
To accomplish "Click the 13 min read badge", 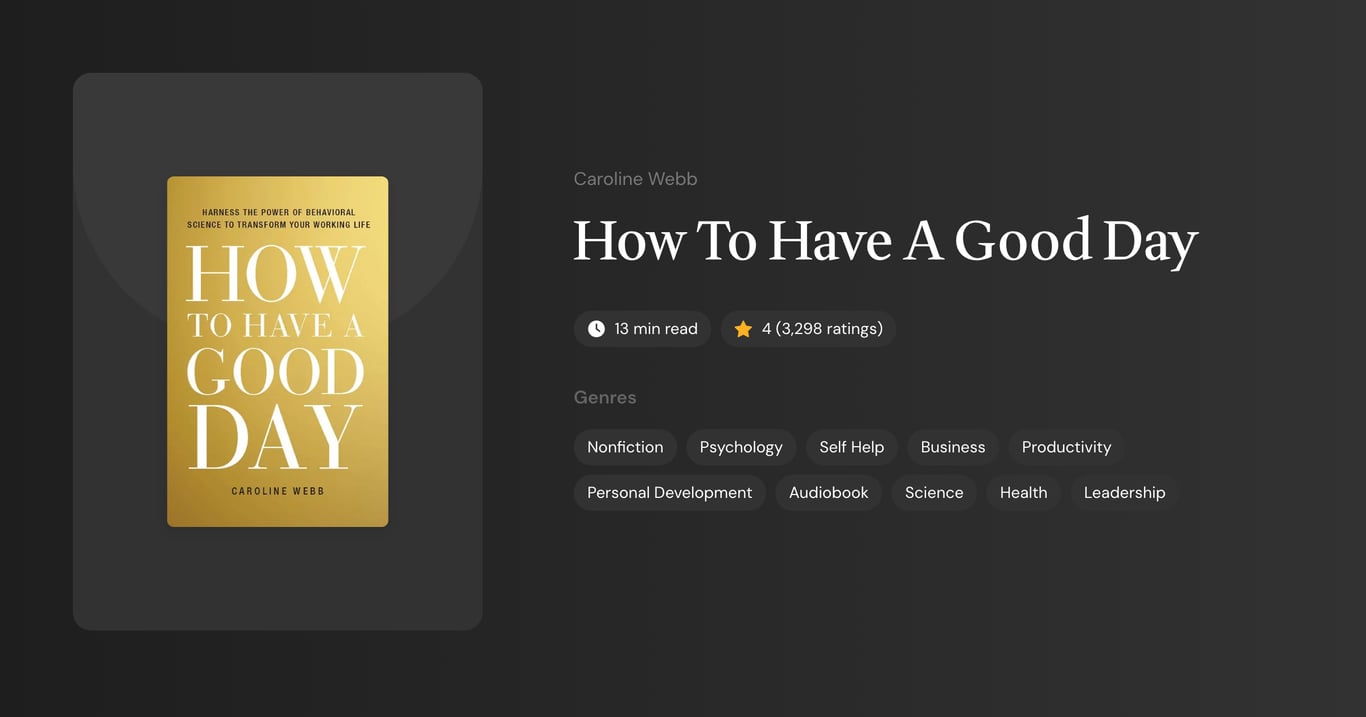I will click(642, 328).
